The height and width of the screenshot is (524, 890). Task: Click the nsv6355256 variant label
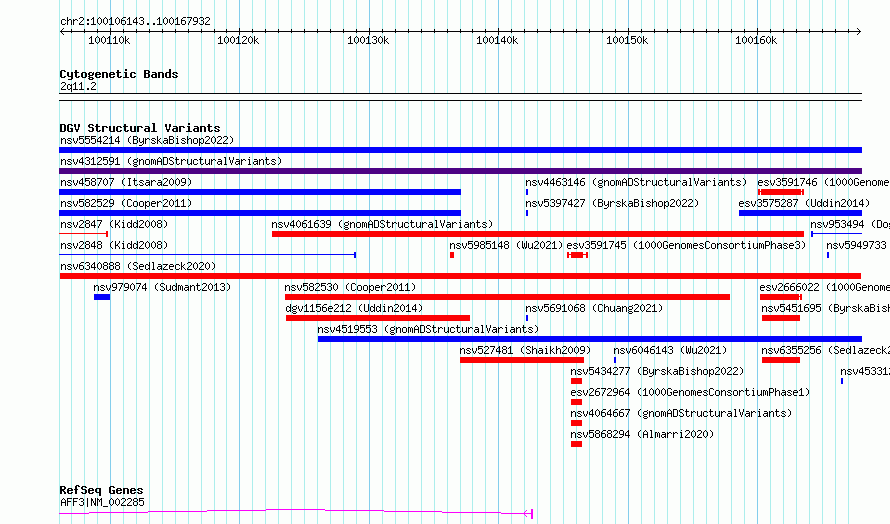[x=825, y=350]
